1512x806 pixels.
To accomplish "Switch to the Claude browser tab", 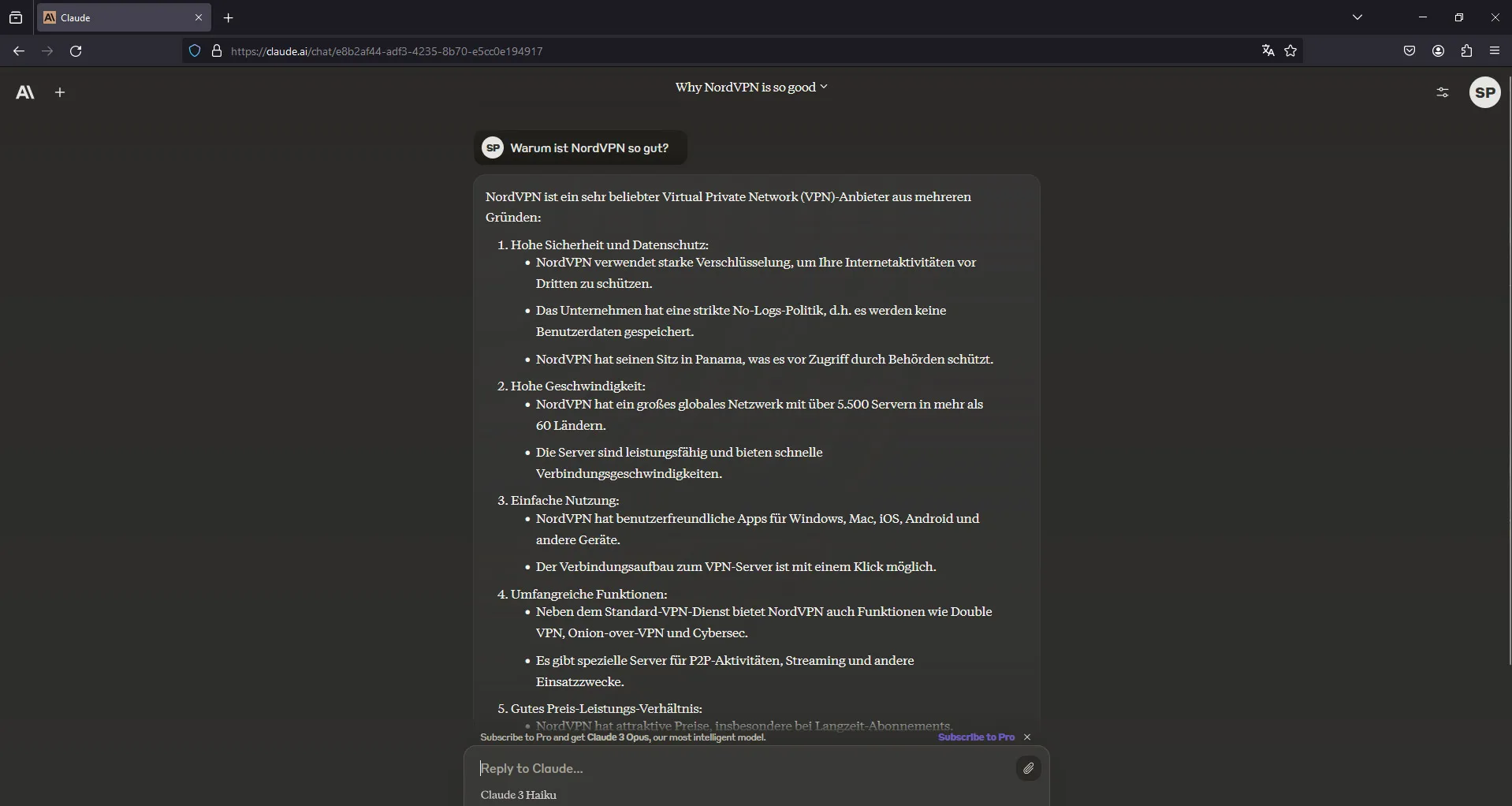I will coord(123,17).
